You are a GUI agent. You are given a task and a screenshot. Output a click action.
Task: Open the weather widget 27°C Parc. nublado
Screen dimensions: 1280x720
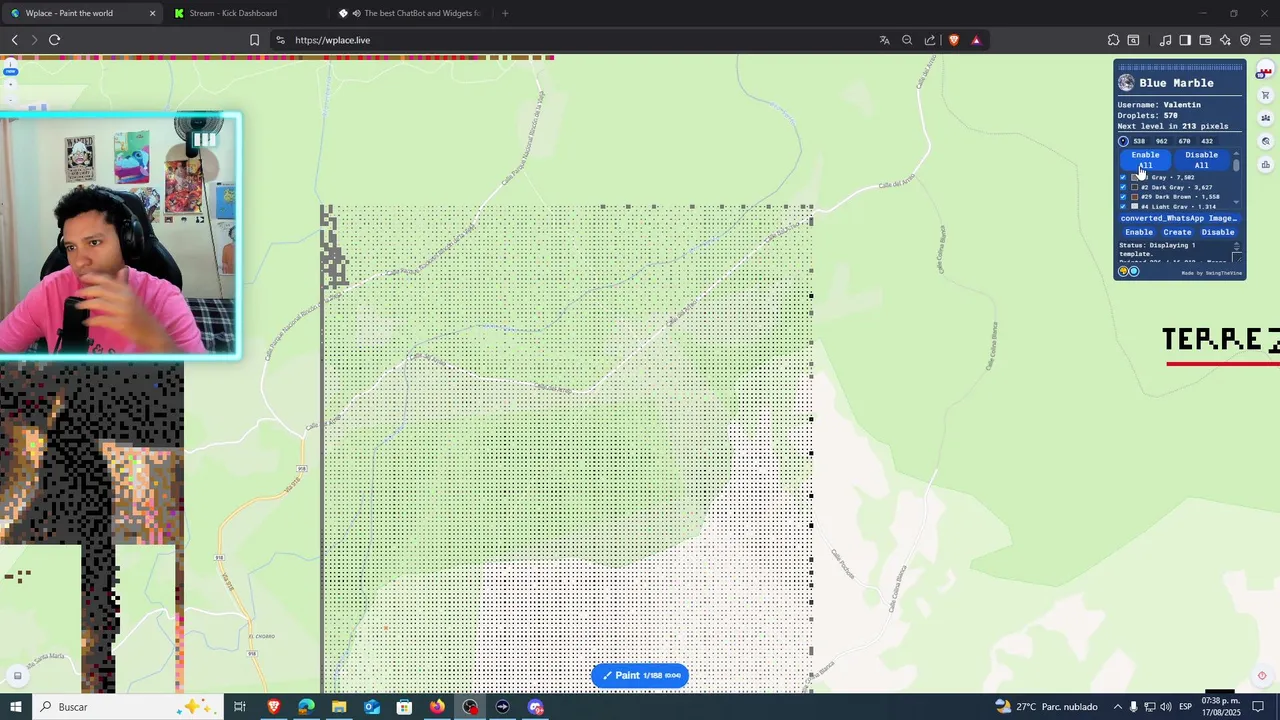pos(1047,707)
